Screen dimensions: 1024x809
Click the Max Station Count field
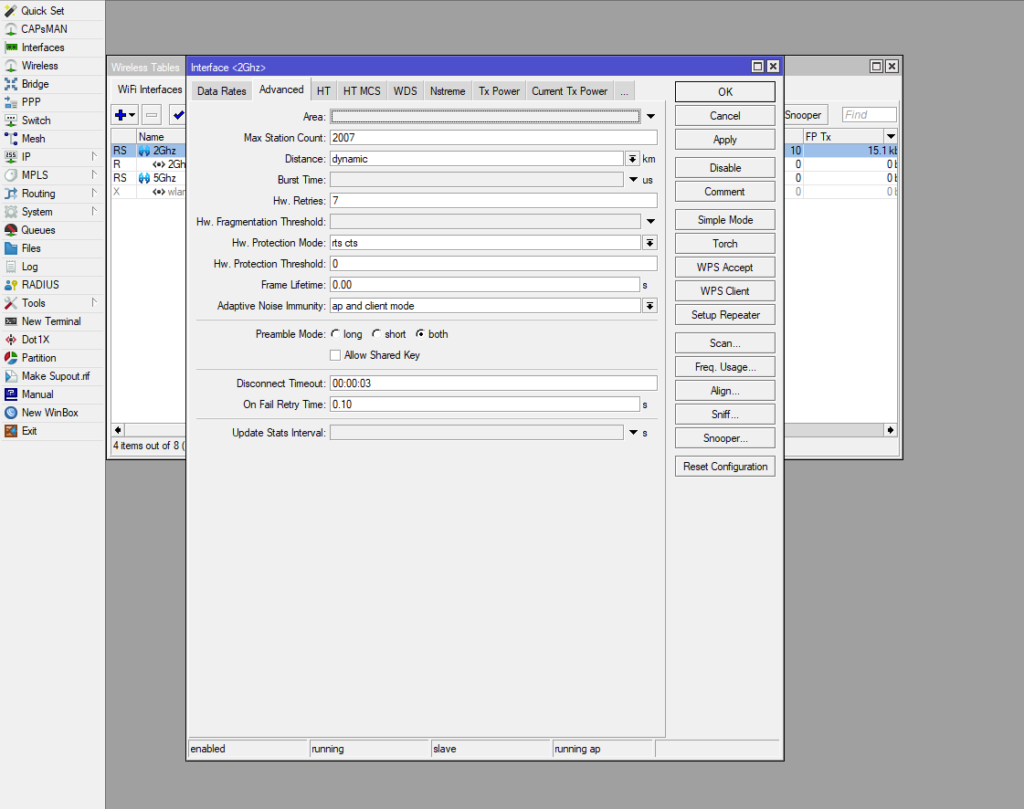(x=493, y=138)
